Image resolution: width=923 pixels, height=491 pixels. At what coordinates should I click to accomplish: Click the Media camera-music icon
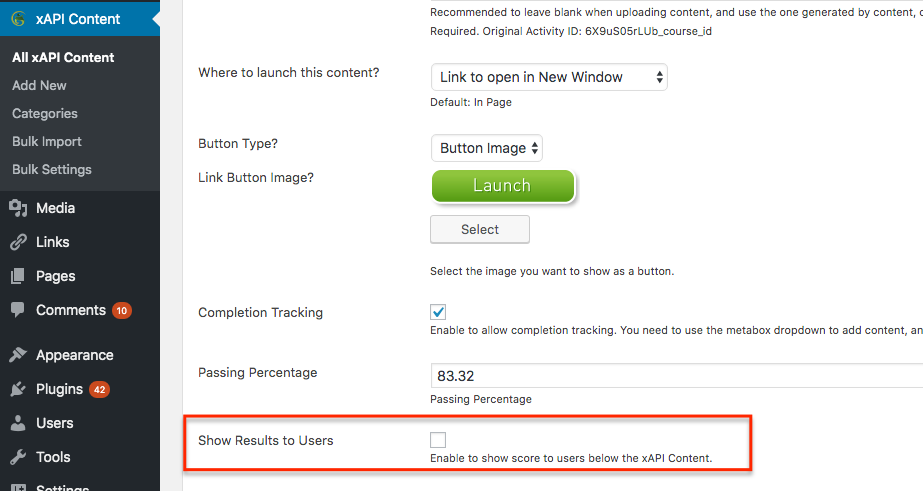click(x=18, y=208)
